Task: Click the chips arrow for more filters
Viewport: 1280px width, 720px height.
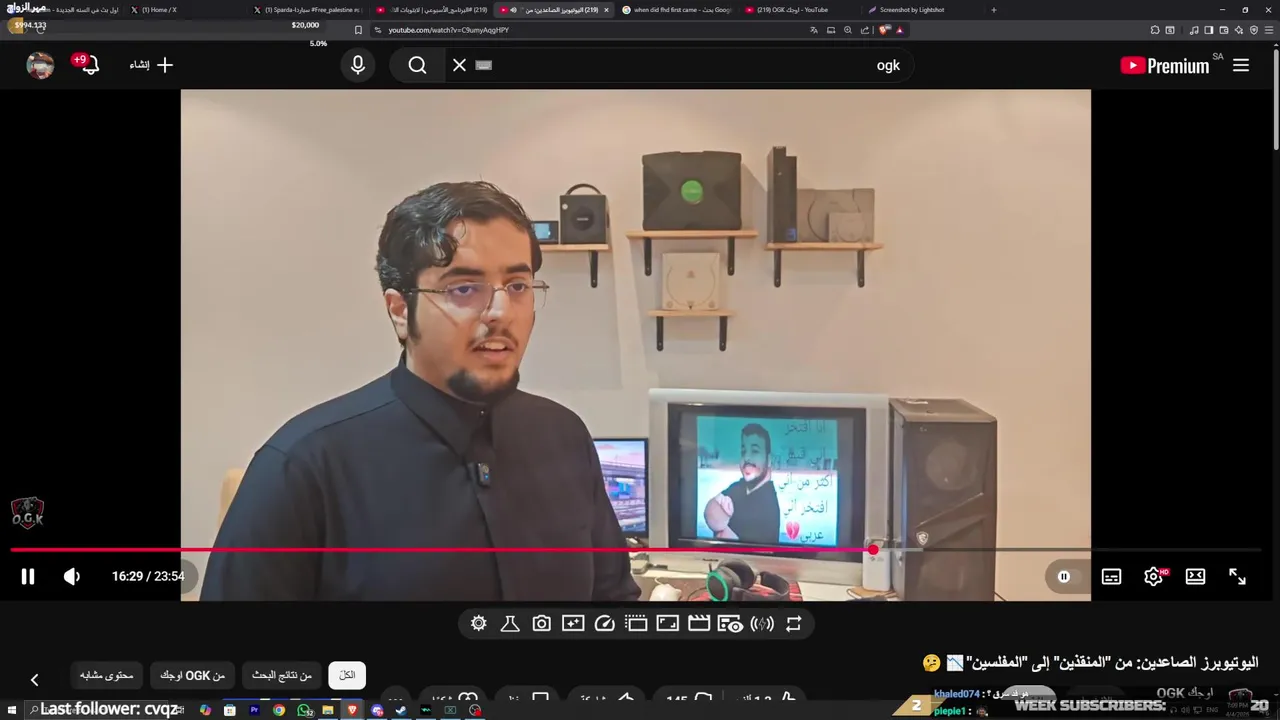Action: coord(34,680)
